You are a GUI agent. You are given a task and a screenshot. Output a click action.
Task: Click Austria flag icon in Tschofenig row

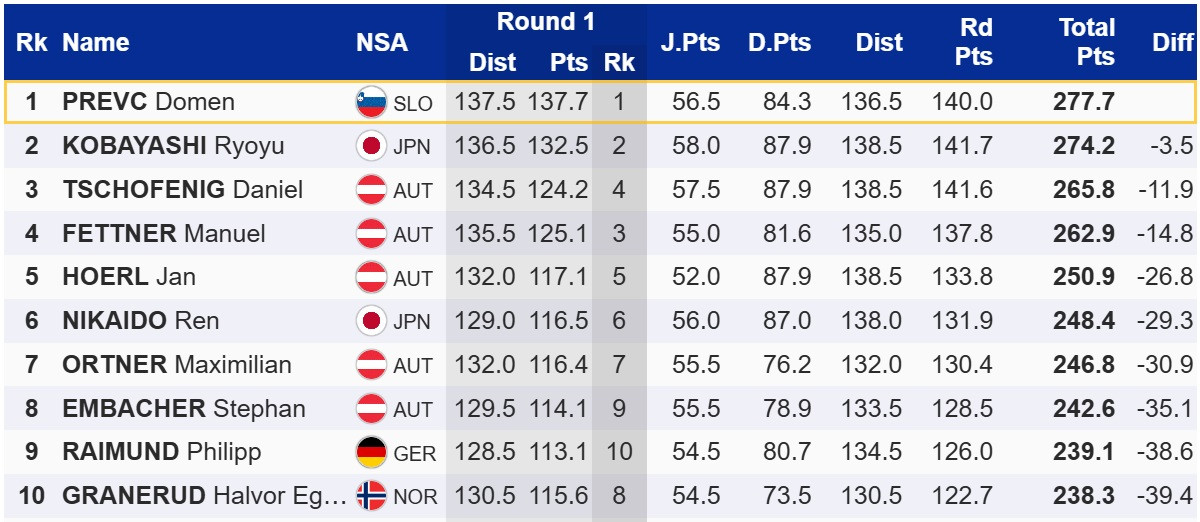click(371, 190)
